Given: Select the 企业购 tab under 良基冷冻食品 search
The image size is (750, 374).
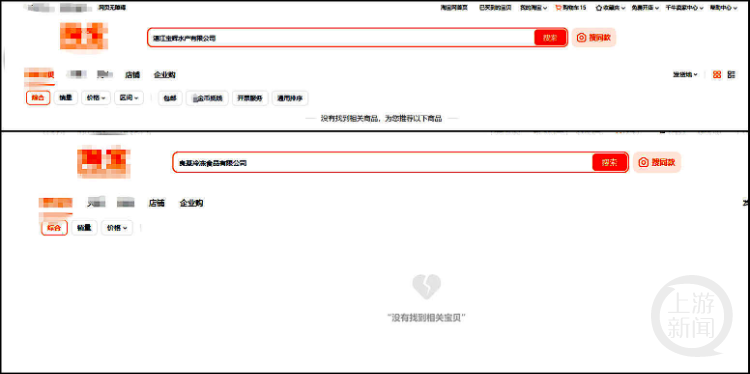Looking at the screenshot, I should pyautogui.click(x=191, y=203).
